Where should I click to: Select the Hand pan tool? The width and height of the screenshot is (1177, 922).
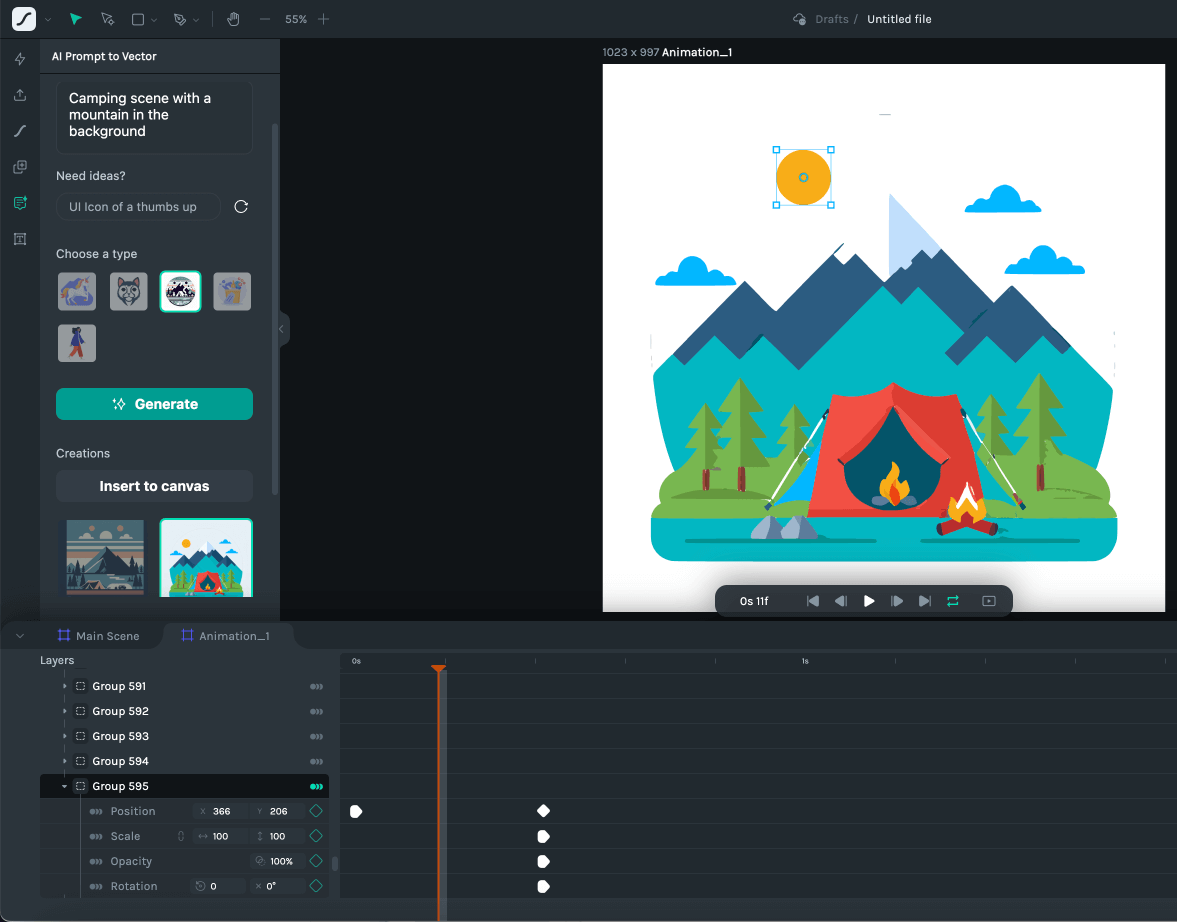(x=233, y=19)
